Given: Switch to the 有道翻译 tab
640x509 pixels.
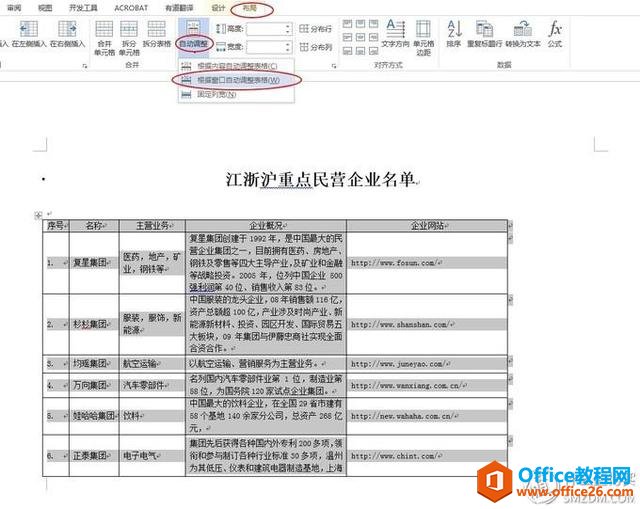Looking at the screenshot, I should pos(179,8).
